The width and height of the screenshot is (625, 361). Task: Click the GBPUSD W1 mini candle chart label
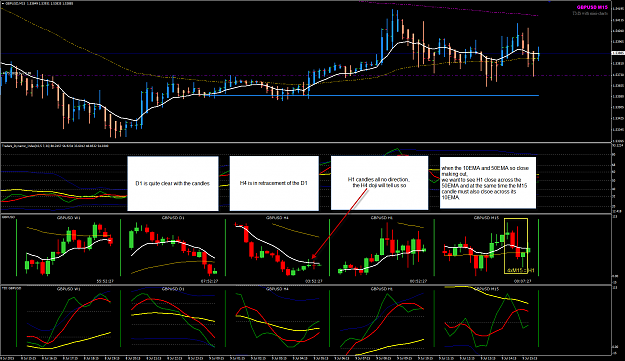click(x=68, y=218)
